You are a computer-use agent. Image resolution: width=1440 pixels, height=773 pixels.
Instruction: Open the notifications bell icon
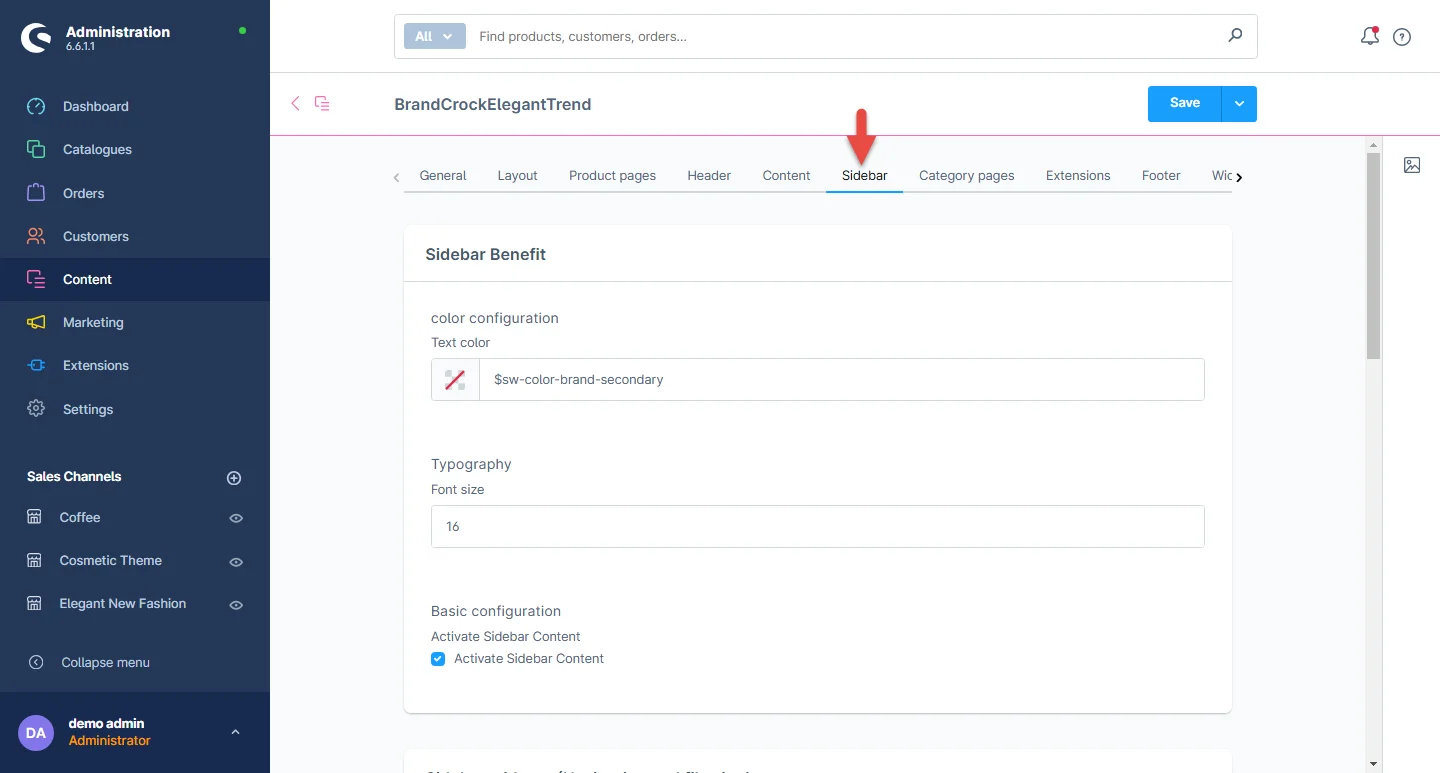[x=1369, y=37]
